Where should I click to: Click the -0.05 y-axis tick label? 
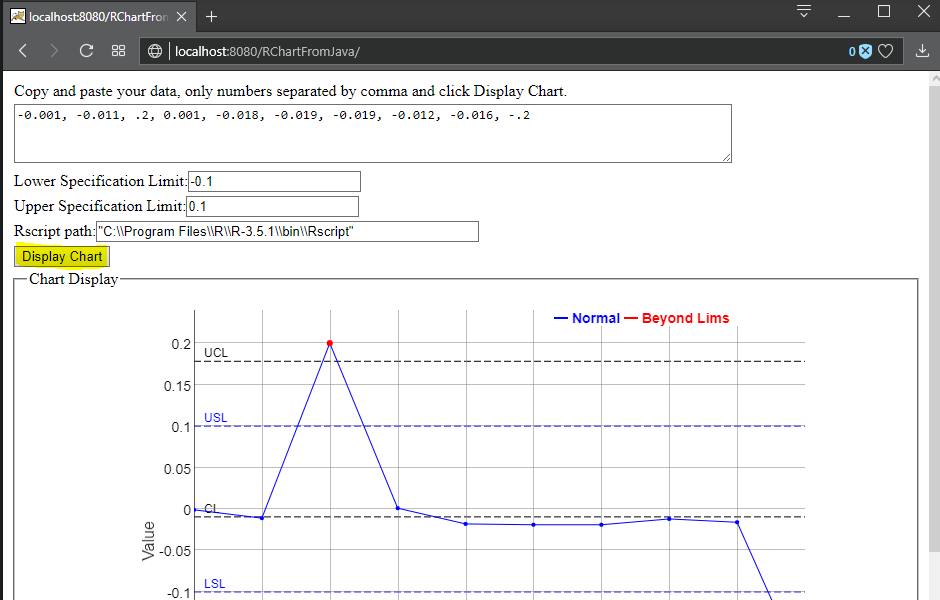[174, 551]
